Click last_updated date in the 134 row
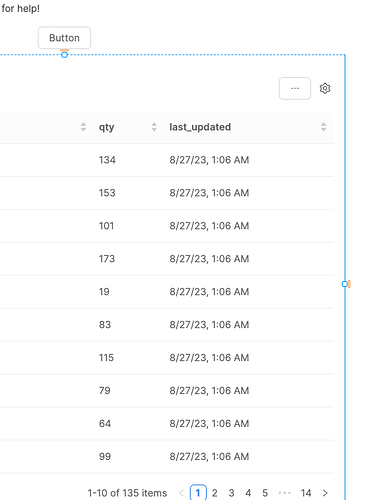The image size is (379, 500). (x=209, y=160)
